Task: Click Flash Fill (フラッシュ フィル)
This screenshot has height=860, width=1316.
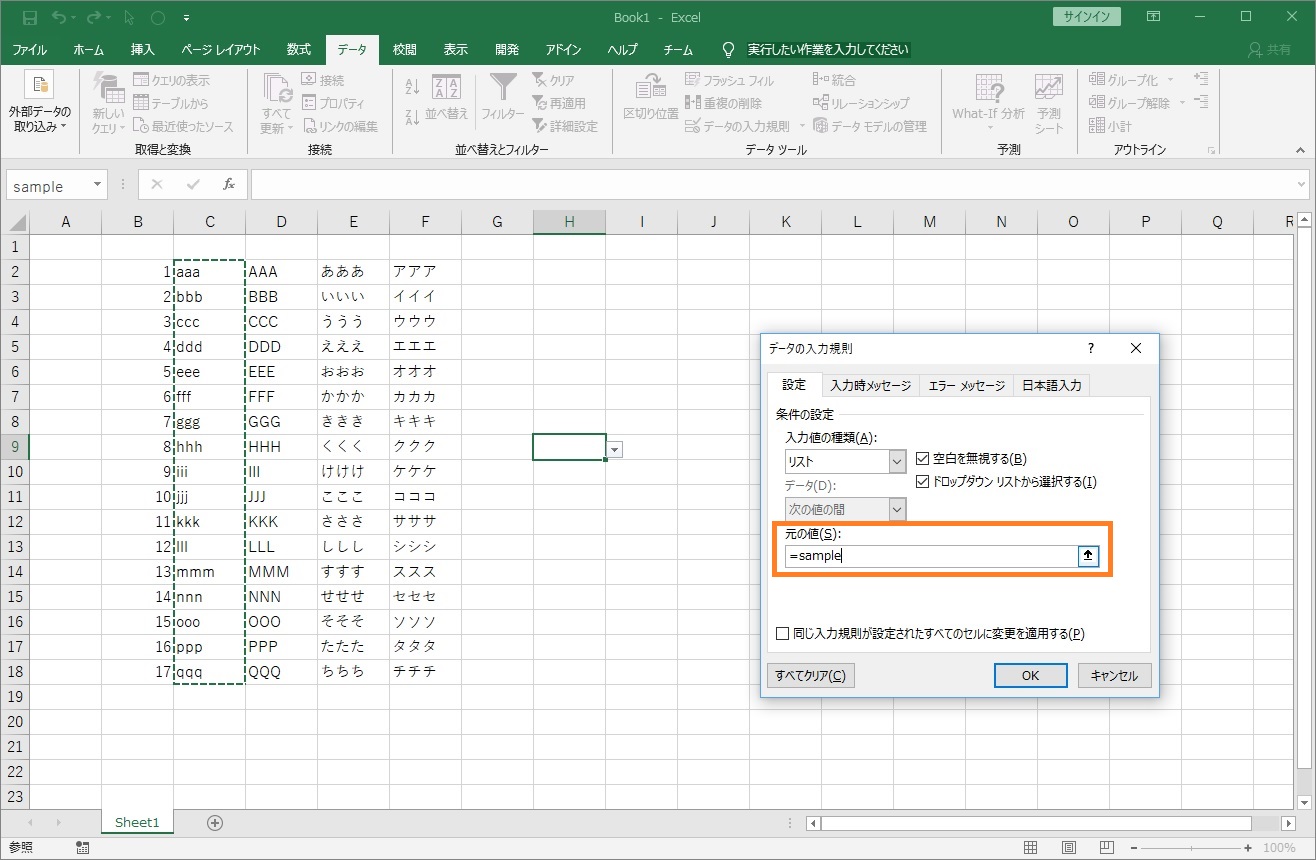Action: (x=730, y=80)
